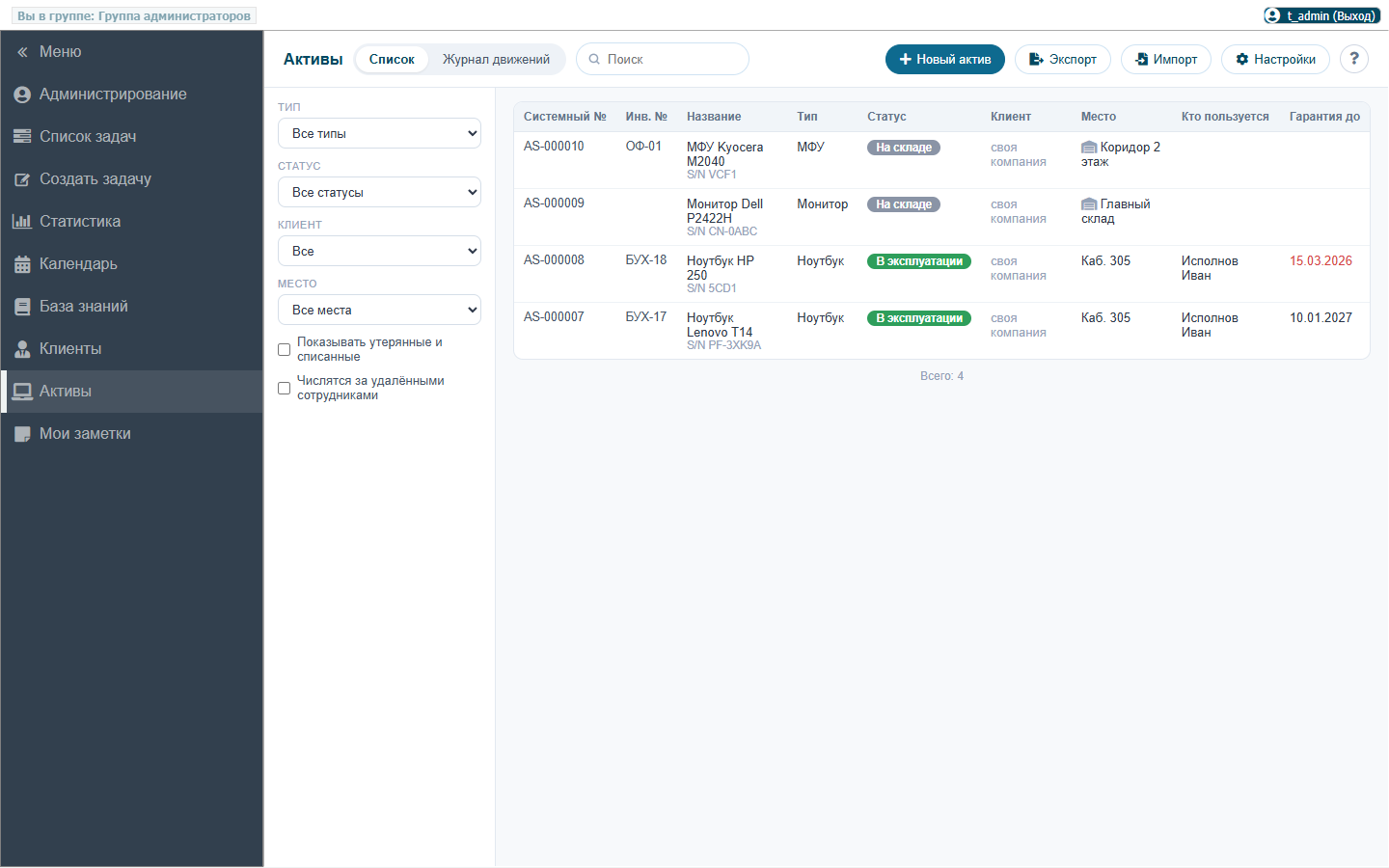The width and height of the screenshot is (1389, 868).
Task: Select Активы in the sidebar
Action: coord(131,392)
